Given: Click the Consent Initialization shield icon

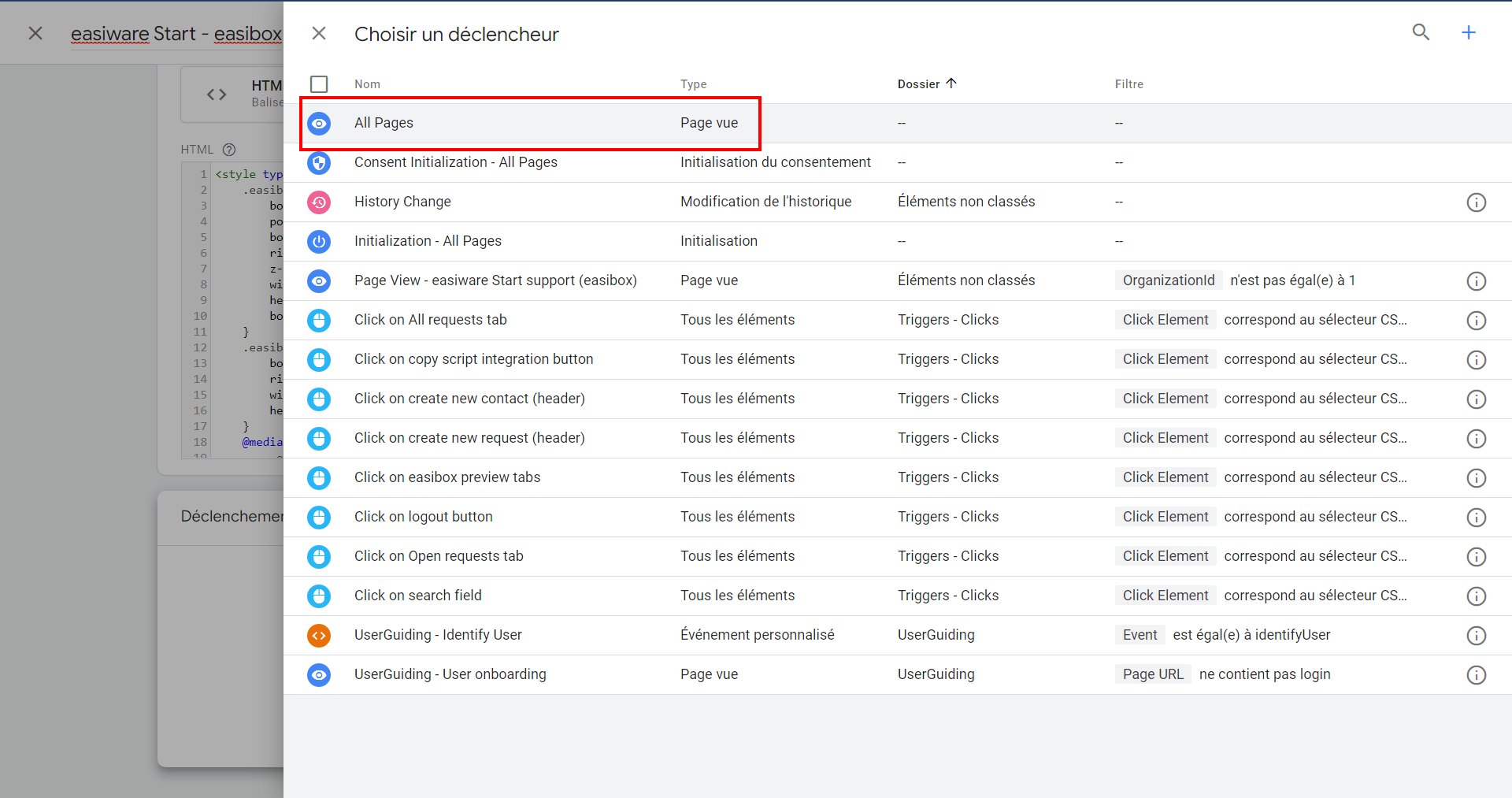Looking at the screenshot, I should point(319,163).
